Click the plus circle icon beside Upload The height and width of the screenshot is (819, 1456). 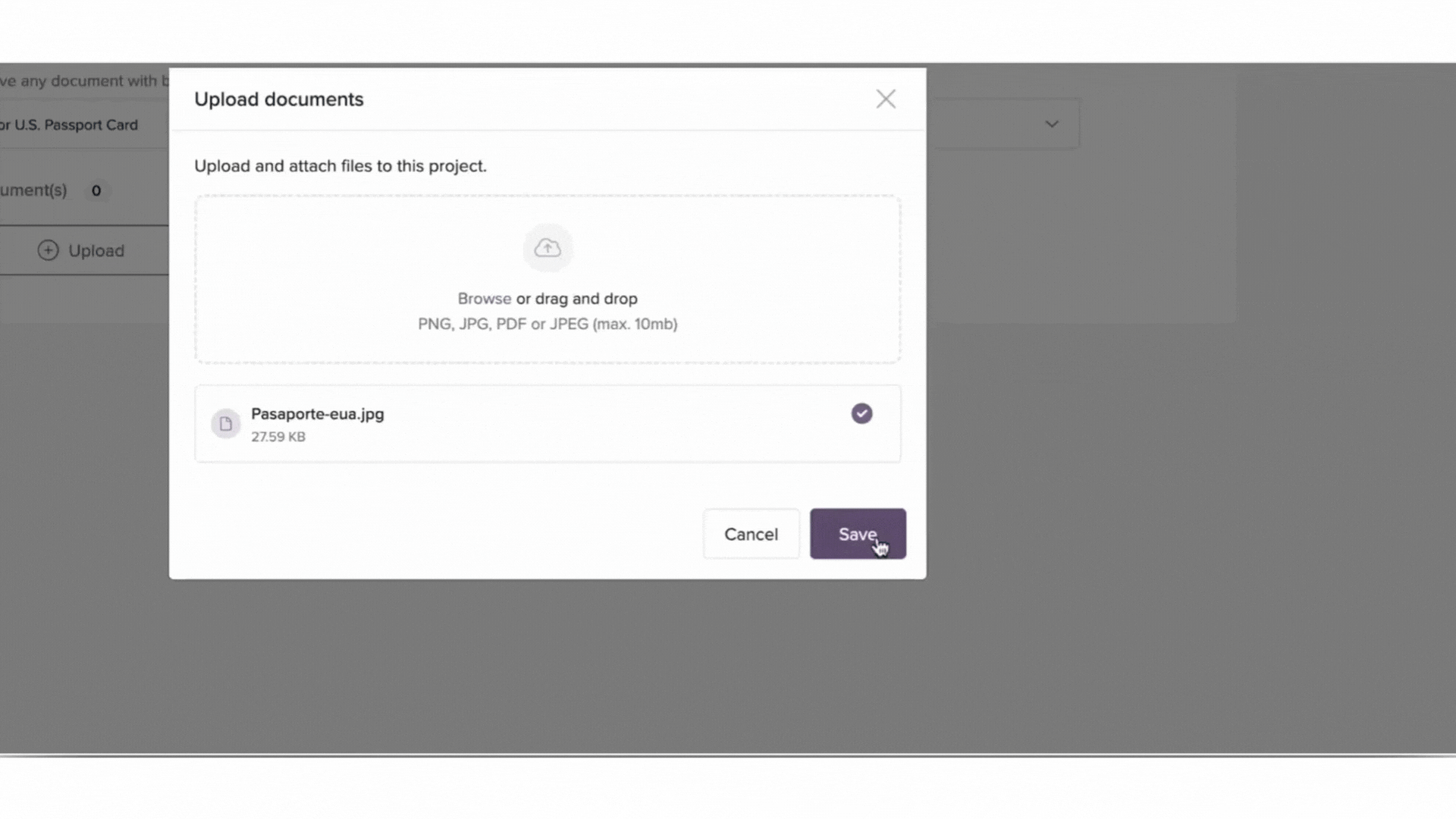48,251
